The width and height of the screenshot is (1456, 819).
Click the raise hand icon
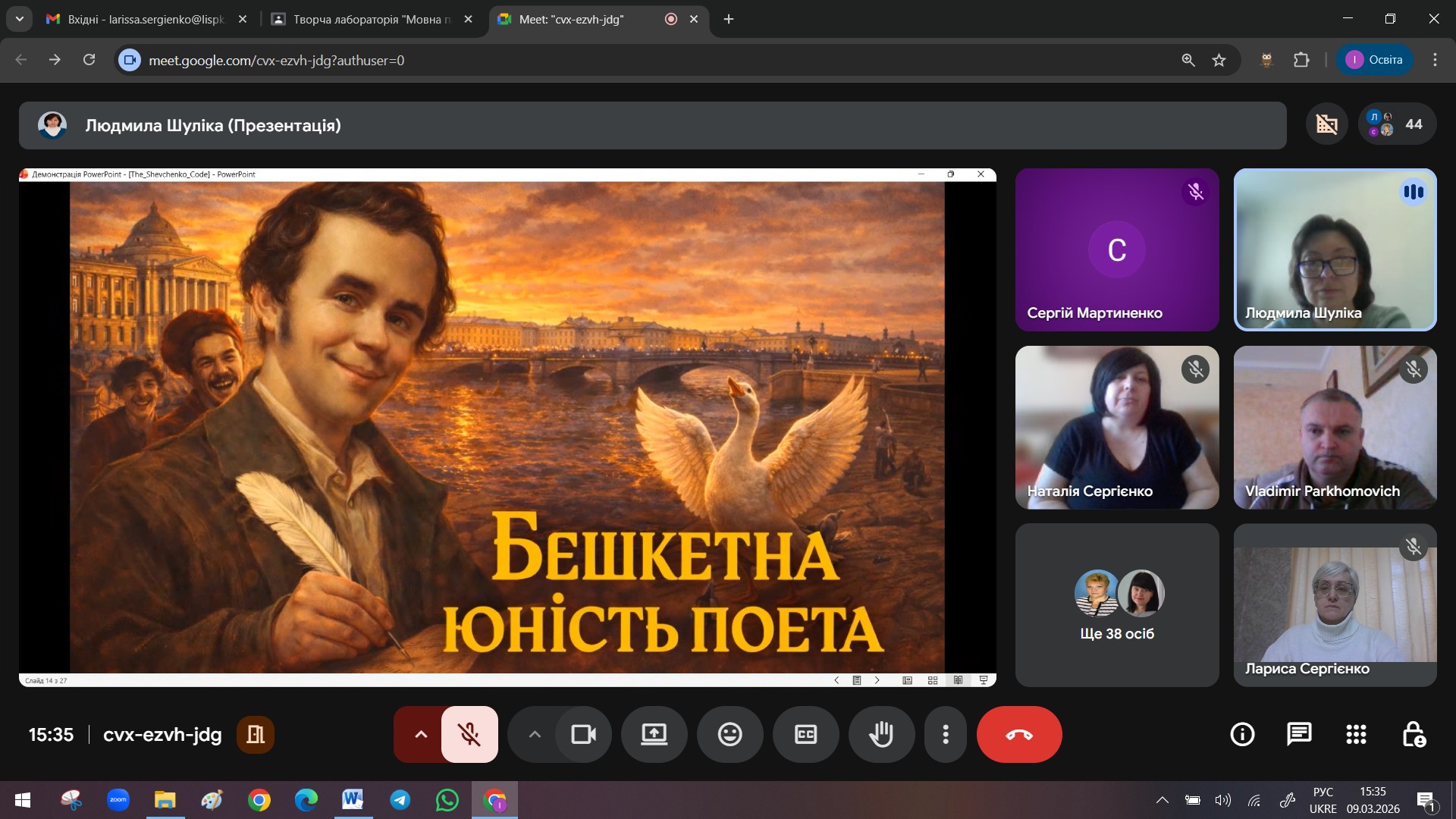[x=881, y=734]
